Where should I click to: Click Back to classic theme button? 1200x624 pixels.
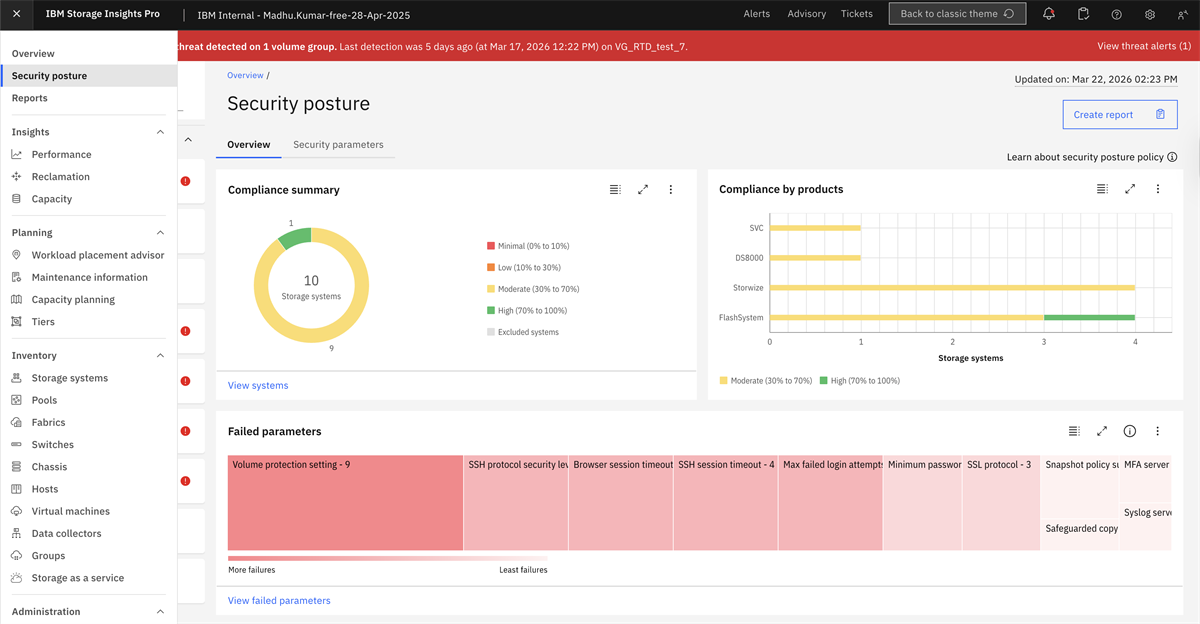coord(957,14)
